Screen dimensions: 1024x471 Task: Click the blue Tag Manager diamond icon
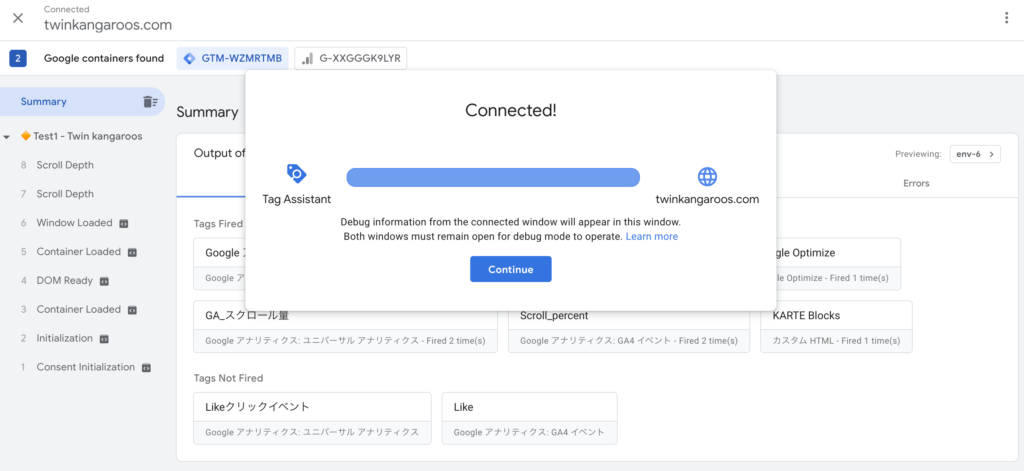tap(189, 58)
